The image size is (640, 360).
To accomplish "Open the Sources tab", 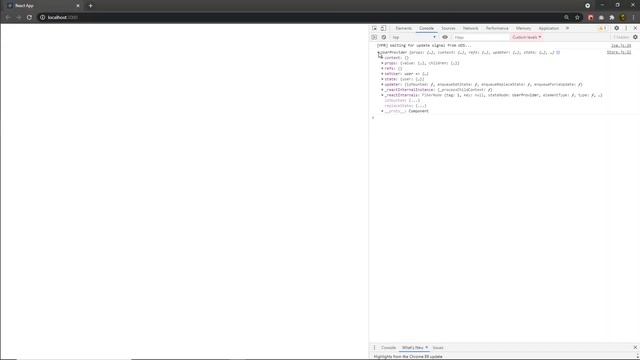I will 448,28.
